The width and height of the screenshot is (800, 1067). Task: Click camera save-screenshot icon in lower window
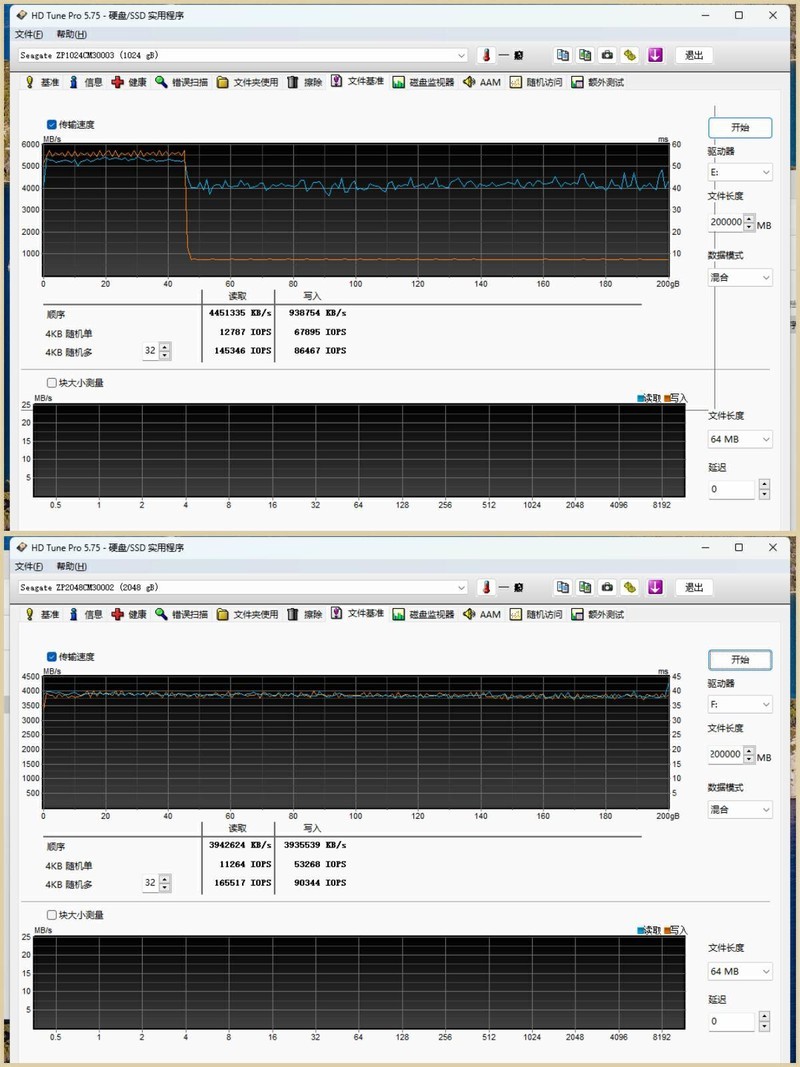coord(607,587)
